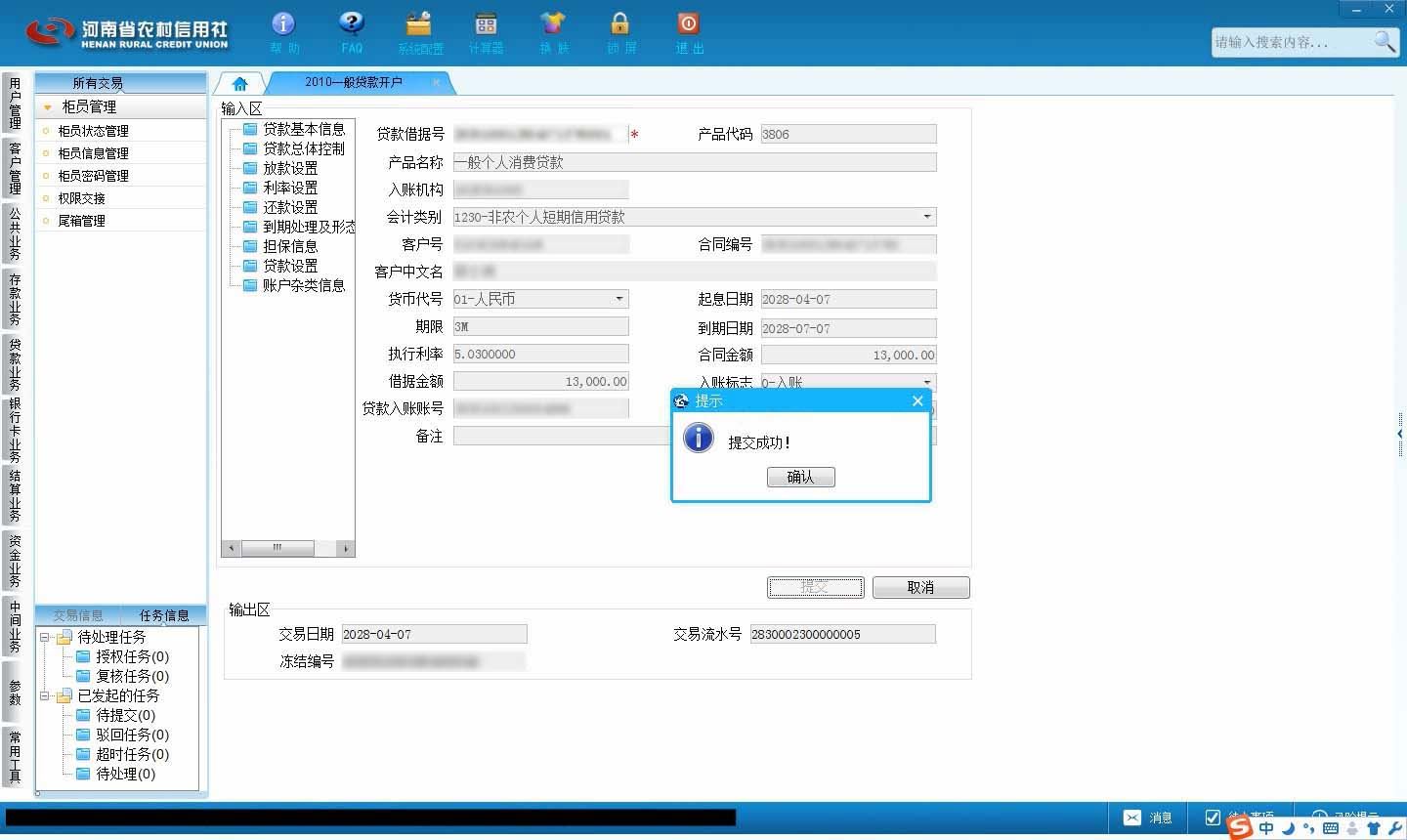This screenshot has height=840, width=1407.
Task: Open 贷款总体控制 folder
Action: pos(293,148)
